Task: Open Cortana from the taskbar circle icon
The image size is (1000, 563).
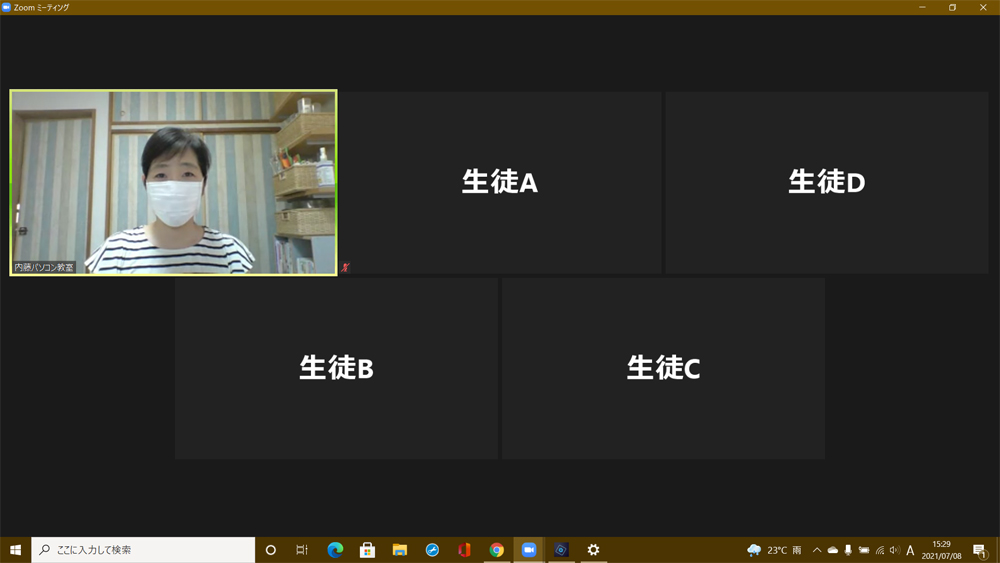Action: tap(270, 550)
